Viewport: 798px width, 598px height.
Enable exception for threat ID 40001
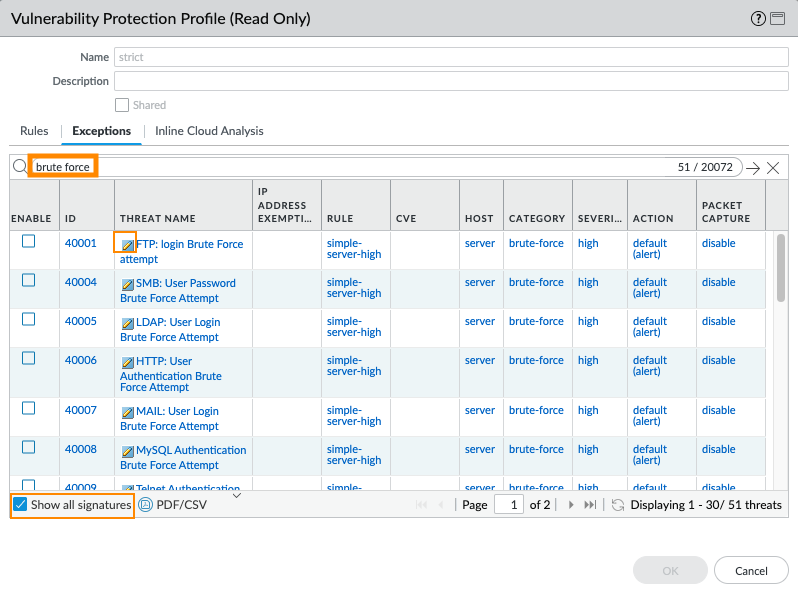tap(29, 241)
